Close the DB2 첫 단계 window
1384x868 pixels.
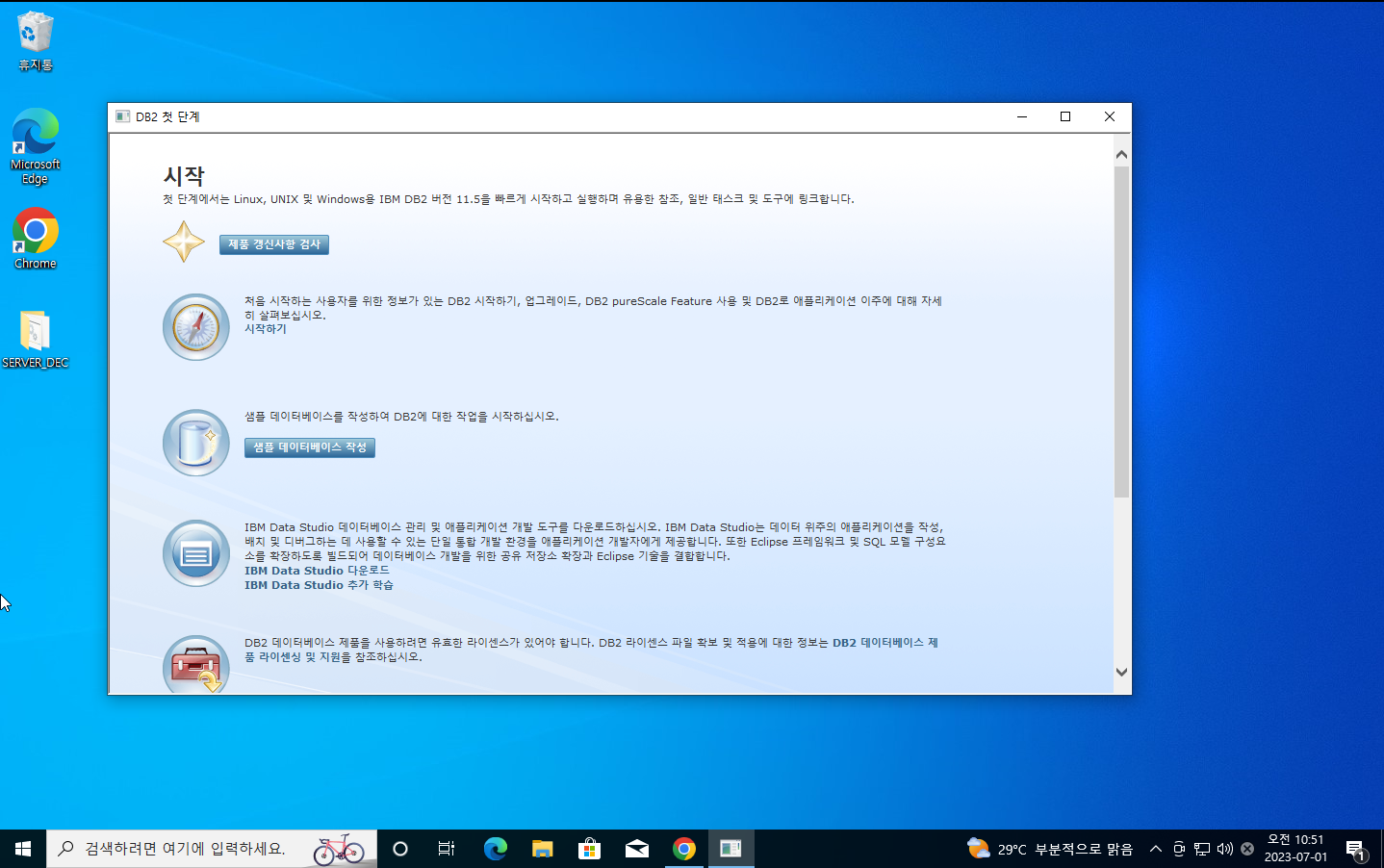pyautogui.click(x=1110, y=116)
